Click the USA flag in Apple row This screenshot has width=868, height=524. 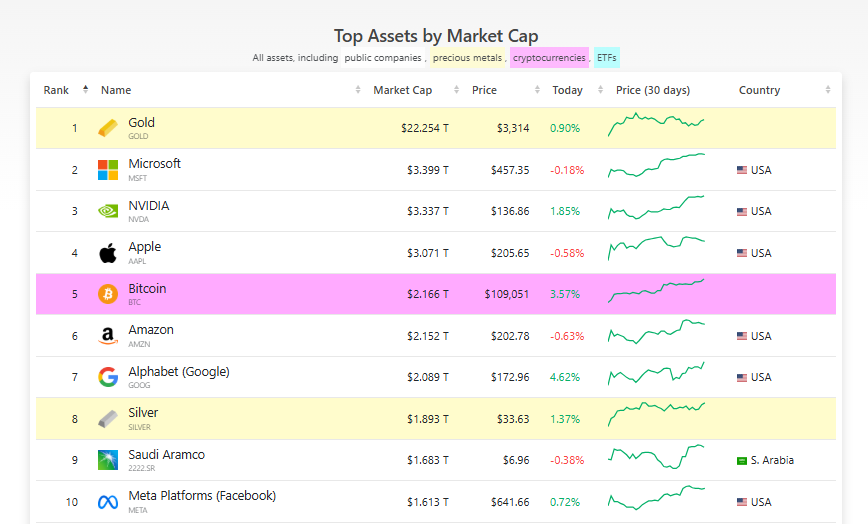click(x=742, y=253)
